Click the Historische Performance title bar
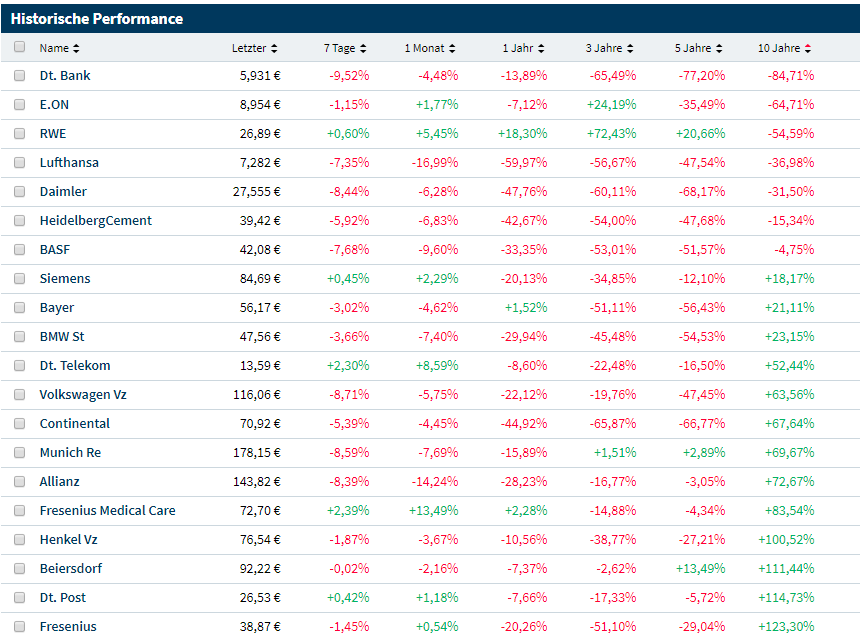Viewport: 861px width, 635px height. pos(97,19)
